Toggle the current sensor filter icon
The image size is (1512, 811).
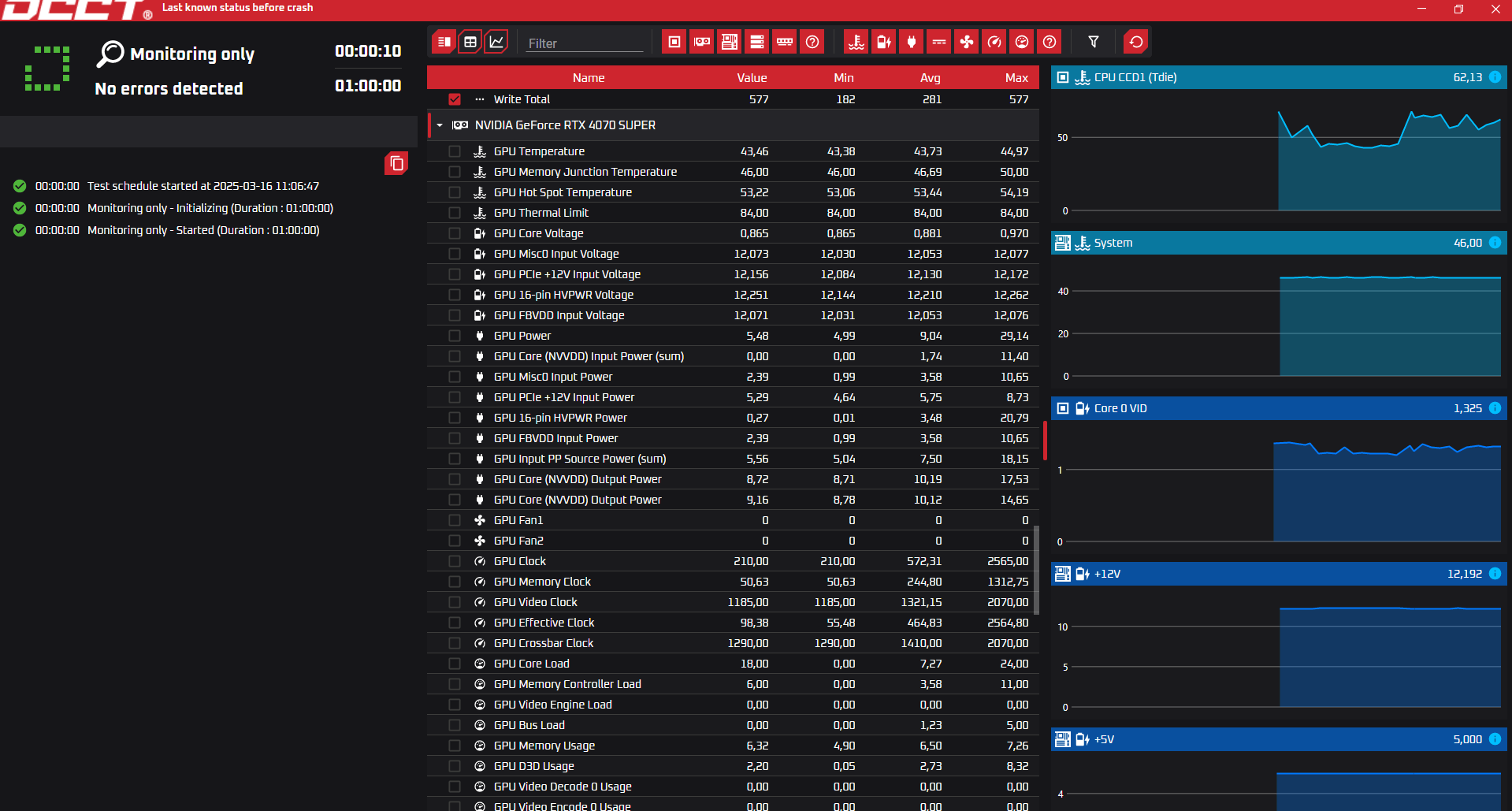(939, 42)
